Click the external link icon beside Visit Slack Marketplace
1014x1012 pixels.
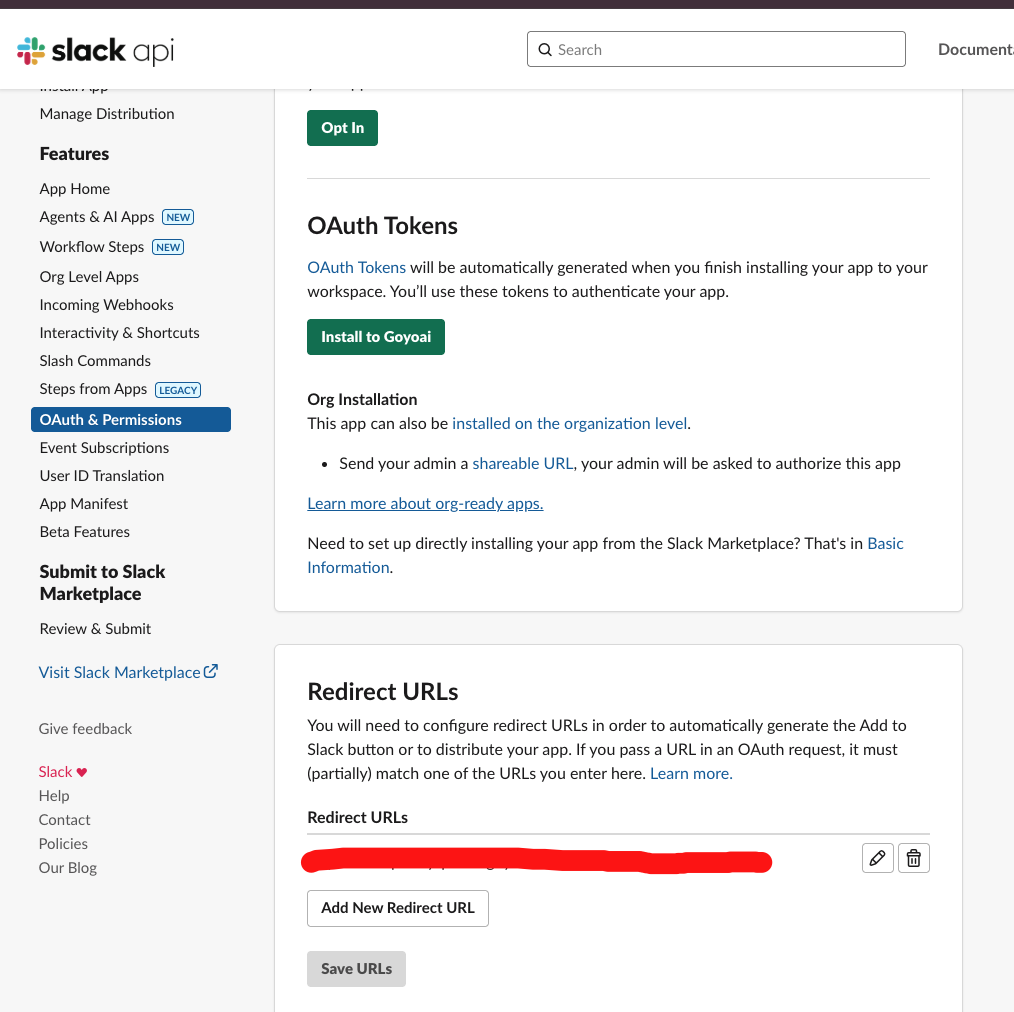pyautogui.click(x=211, y=671)
